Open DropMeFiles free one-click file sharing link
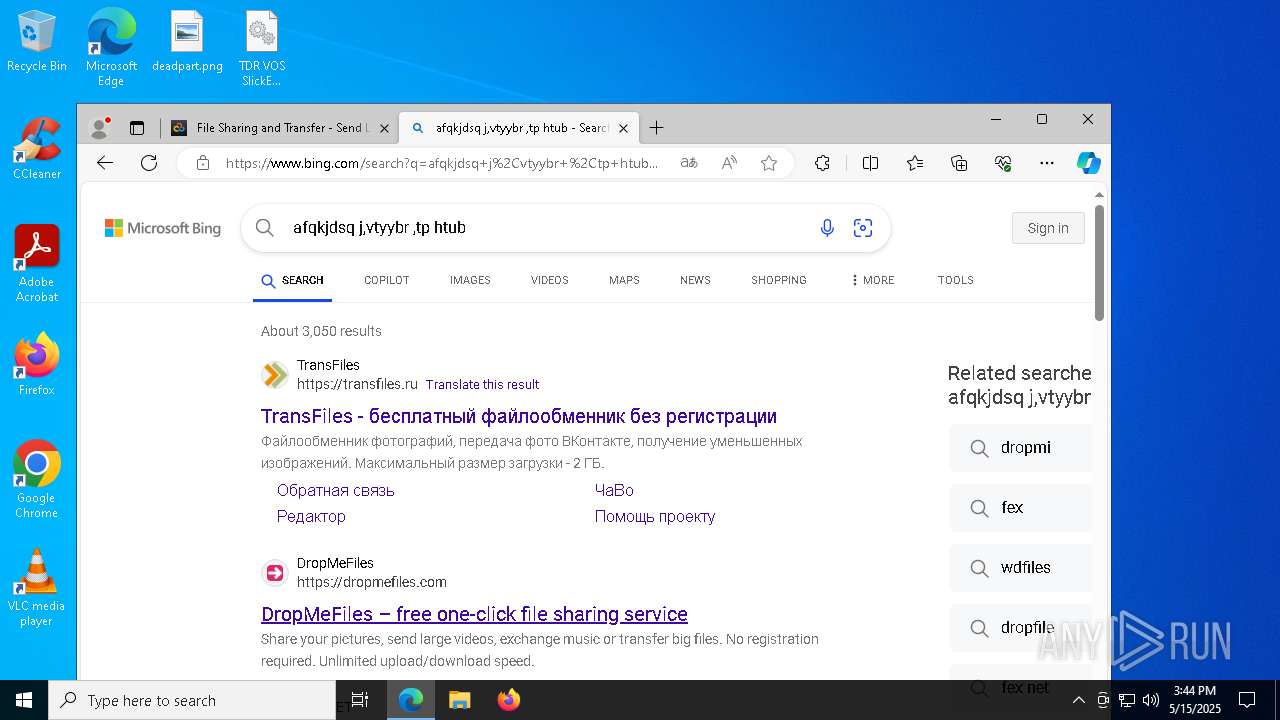The image size is (1280, 720). (x=474, y=614)
